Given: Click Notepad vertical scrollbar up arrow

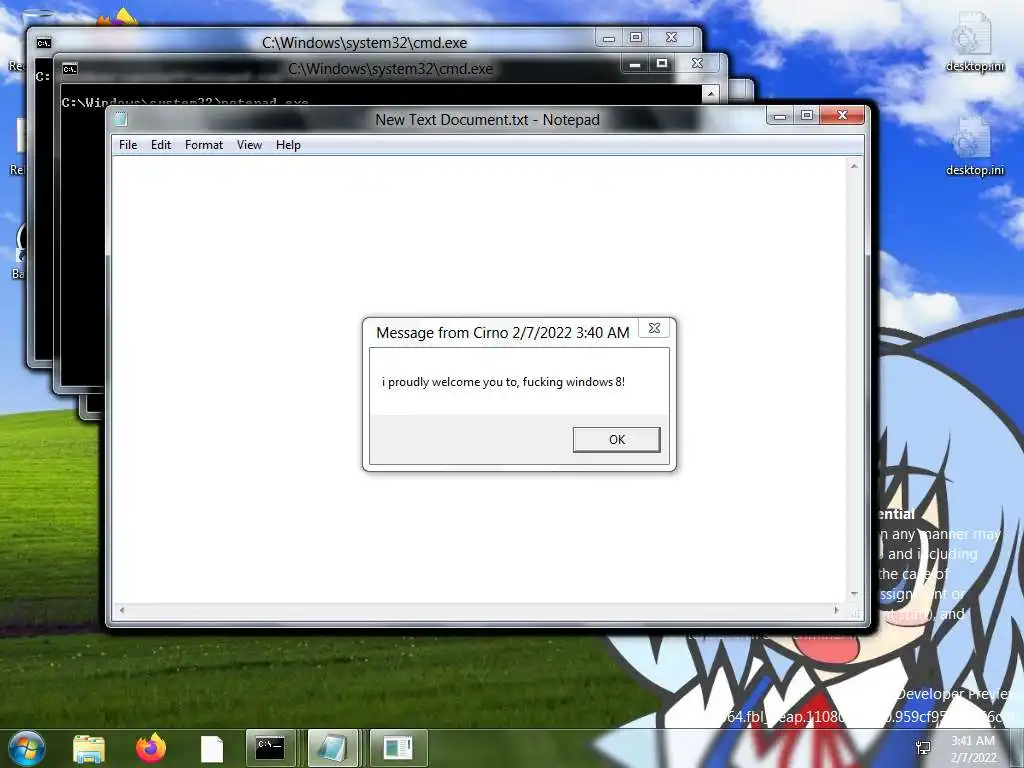Looking at the screenshot, I should [854, 167].
